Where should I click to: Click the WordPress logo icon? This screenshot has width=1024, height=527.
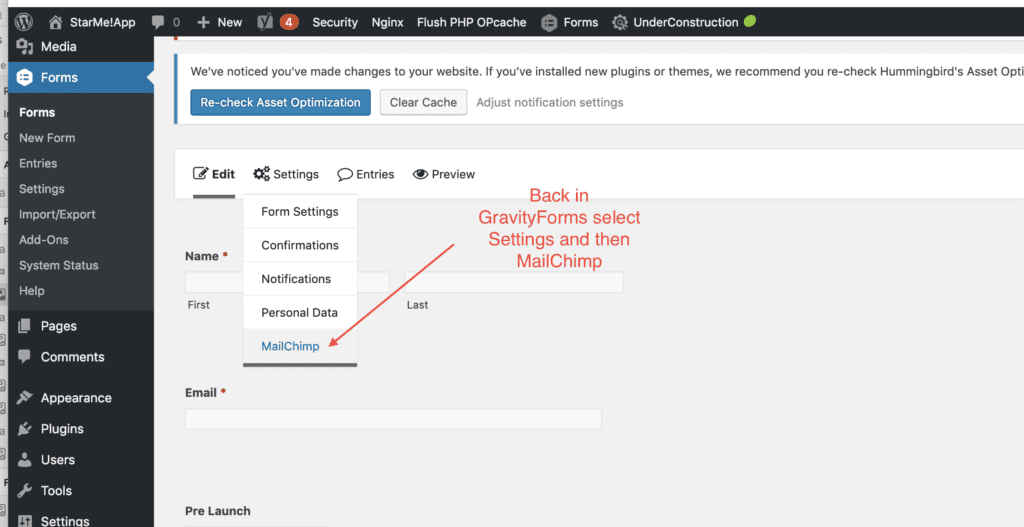point(24,22)
